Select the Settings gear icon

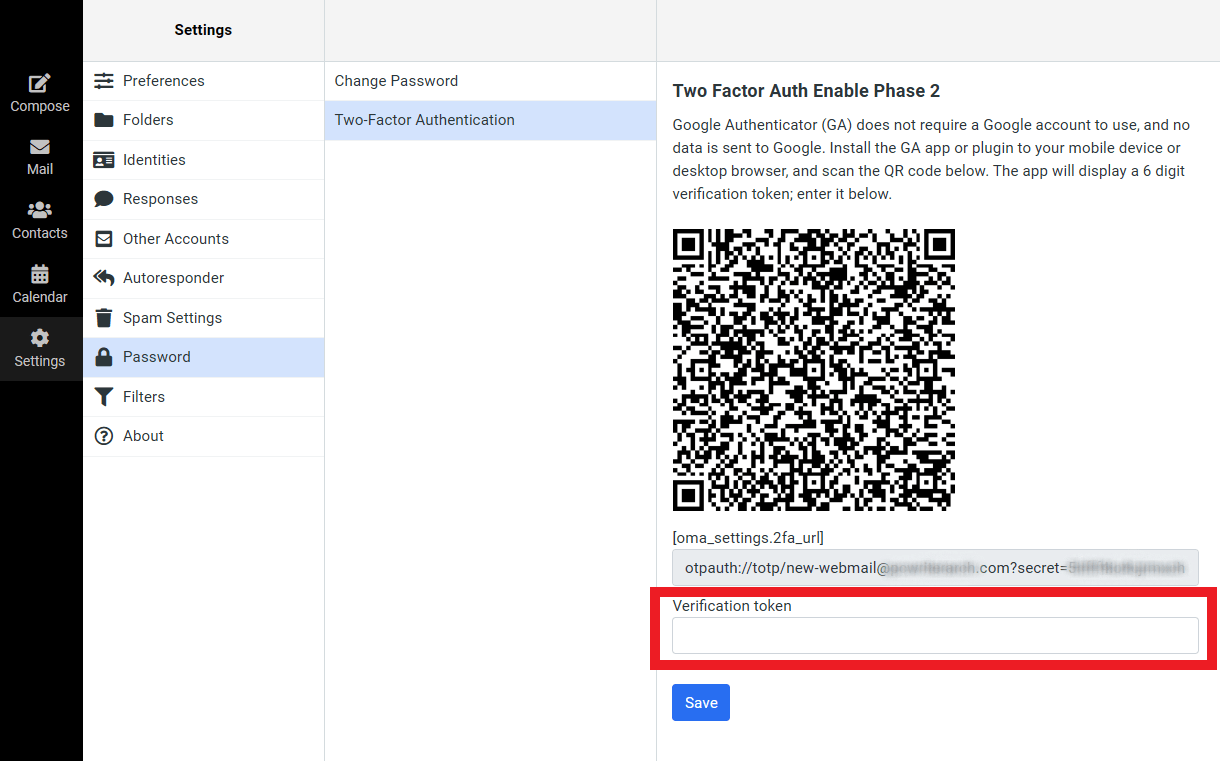pyautogui.click(x=40, y=338)
